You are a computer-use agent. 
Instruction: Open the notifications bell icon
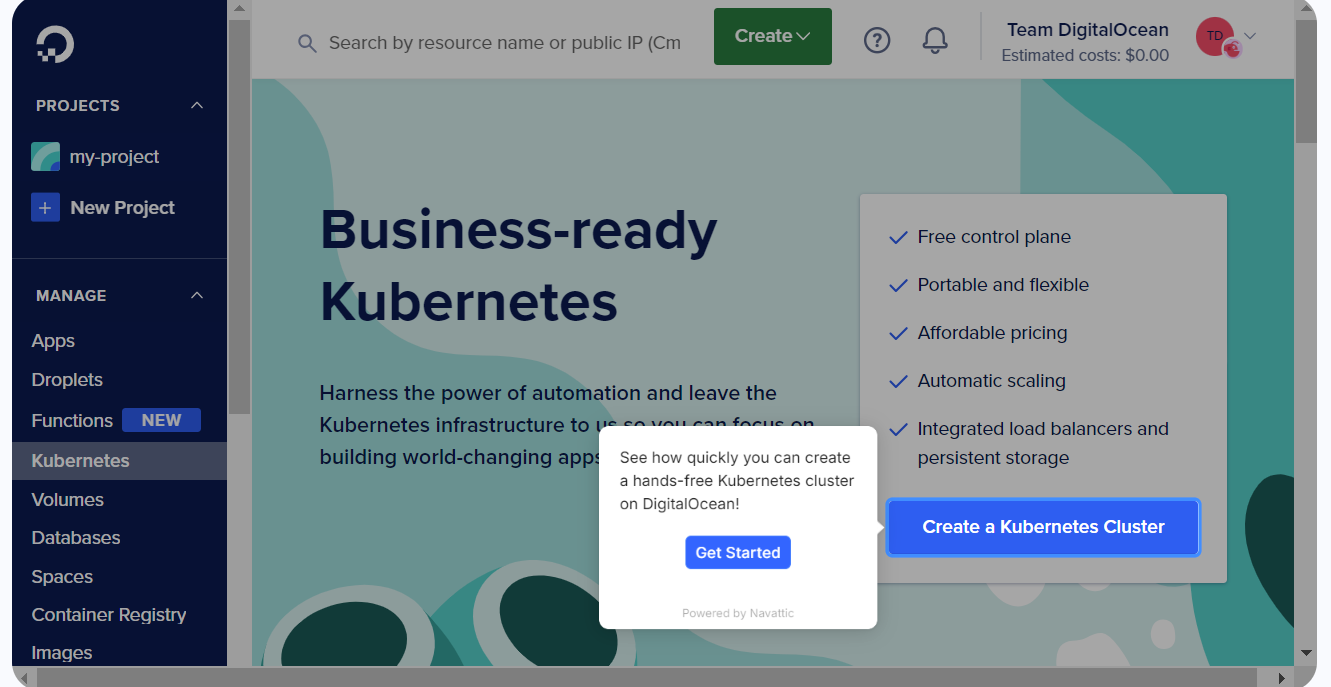click(935, 40)
